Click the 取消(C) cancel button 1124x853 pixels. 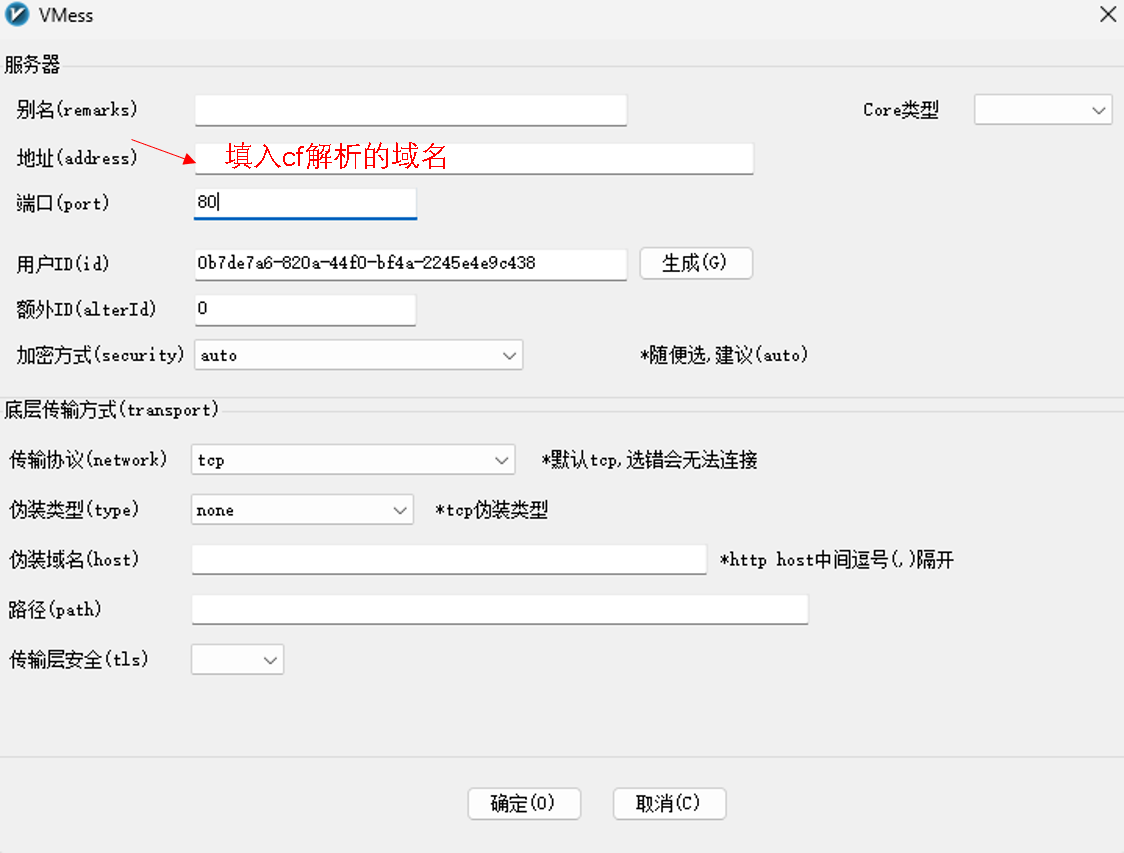click(669, 803)
